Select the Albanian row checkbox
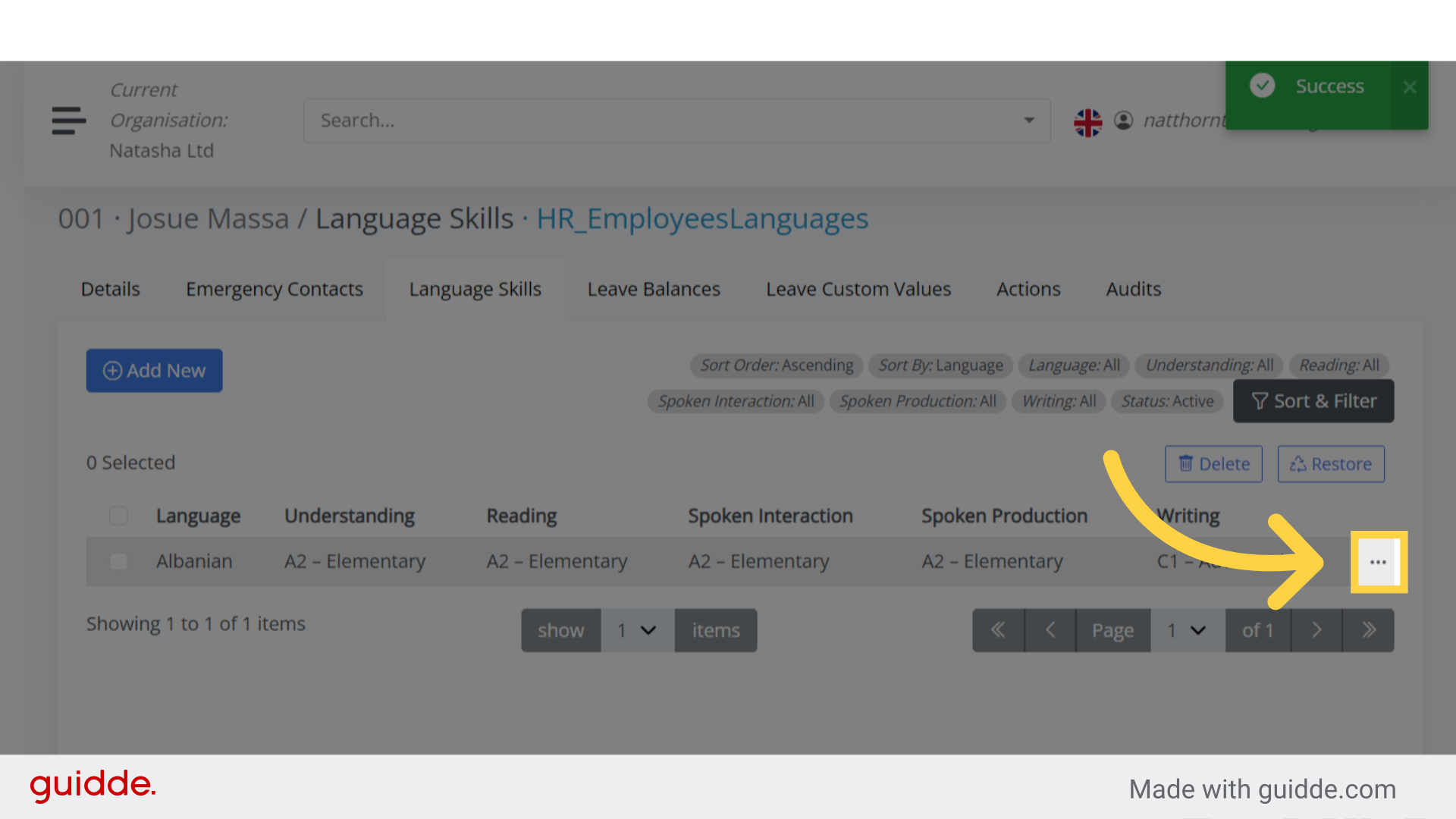1456x819 pixels. coord(118,561)
